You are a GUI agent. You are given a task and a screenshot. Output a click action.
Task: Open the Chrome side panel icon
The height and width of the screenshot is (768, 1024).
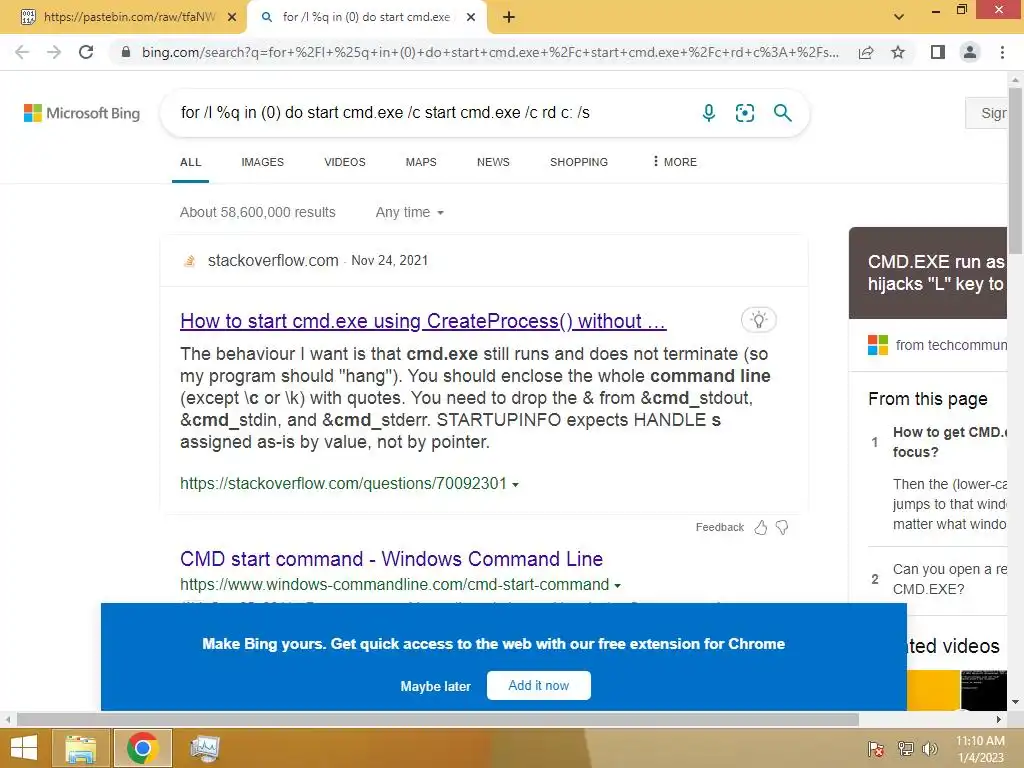[938, 52]
